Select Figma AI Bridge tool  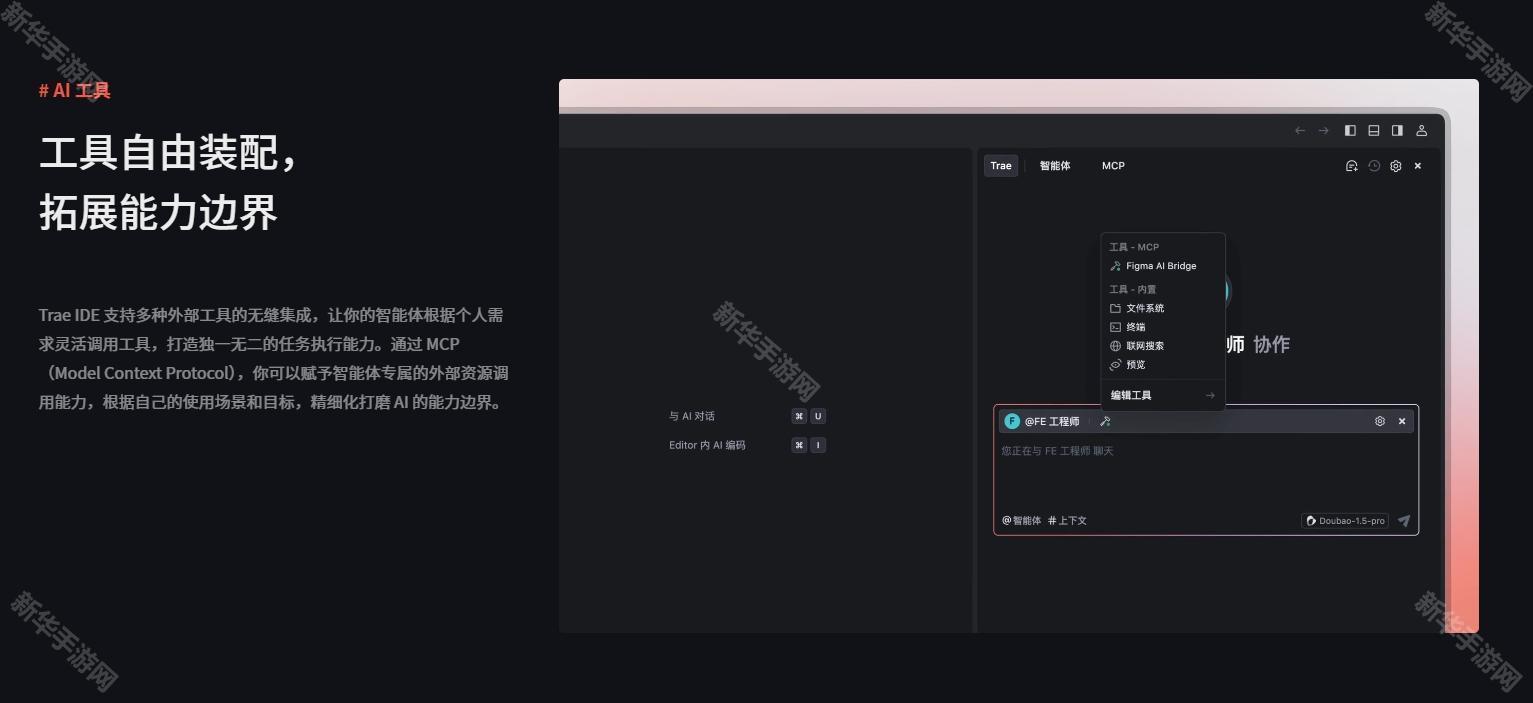point(1160,266)
